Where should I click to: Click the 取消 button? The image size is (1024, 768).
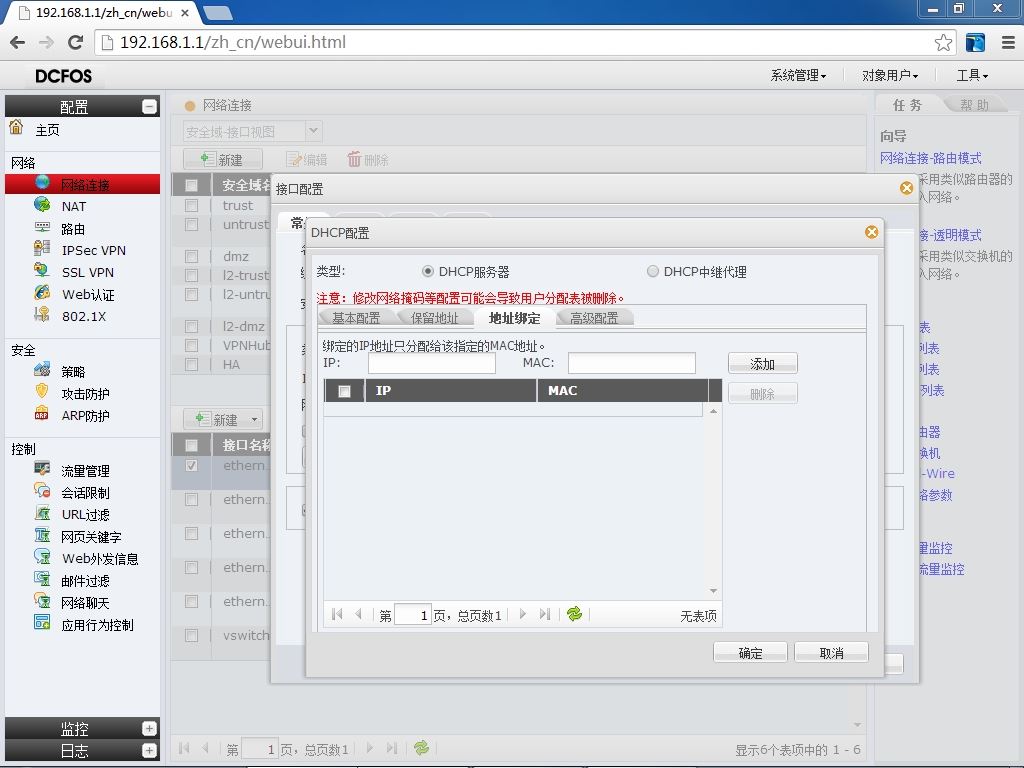pos(831,652)
